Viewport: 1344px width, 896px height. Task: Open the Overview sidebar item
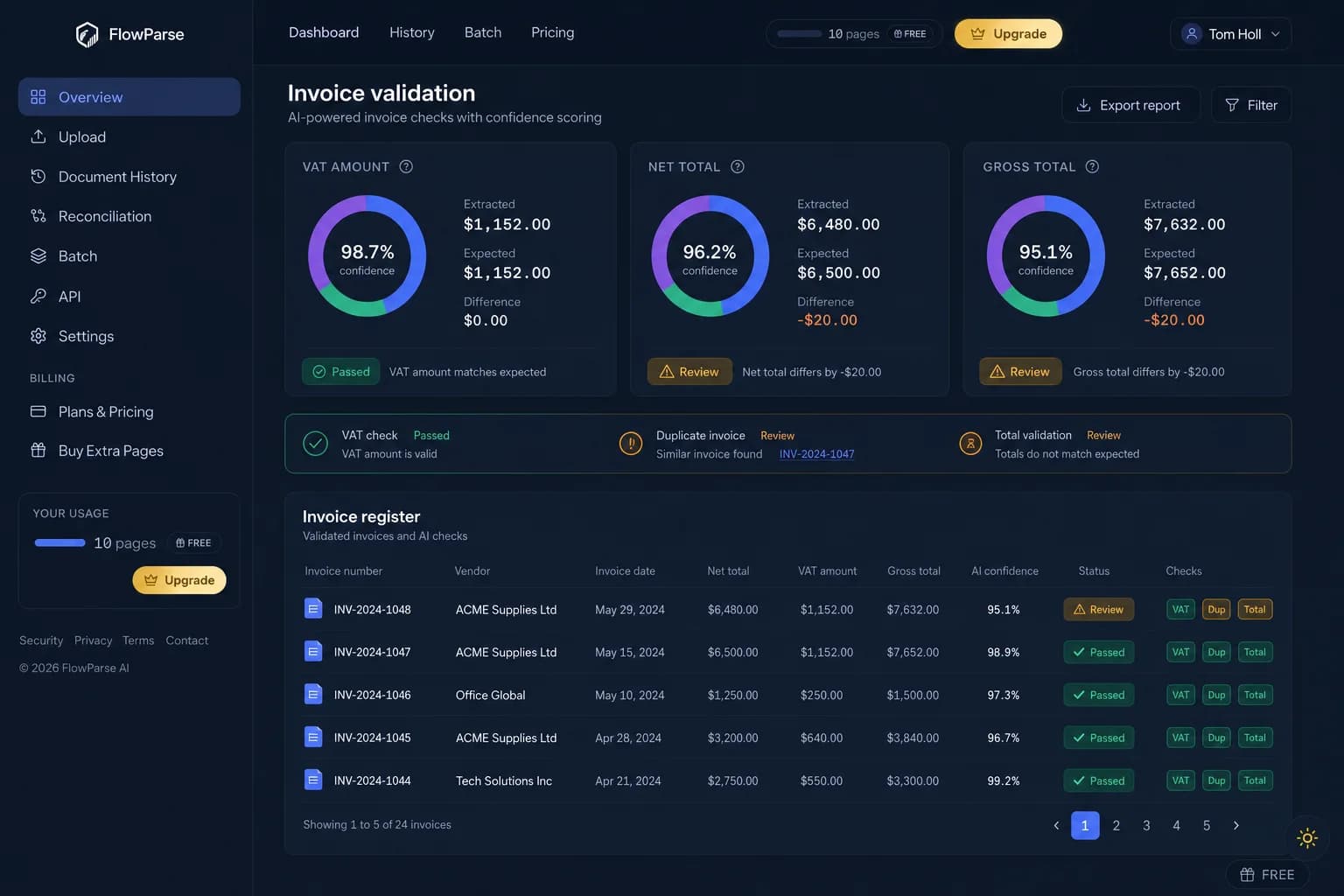click(129, 97)
